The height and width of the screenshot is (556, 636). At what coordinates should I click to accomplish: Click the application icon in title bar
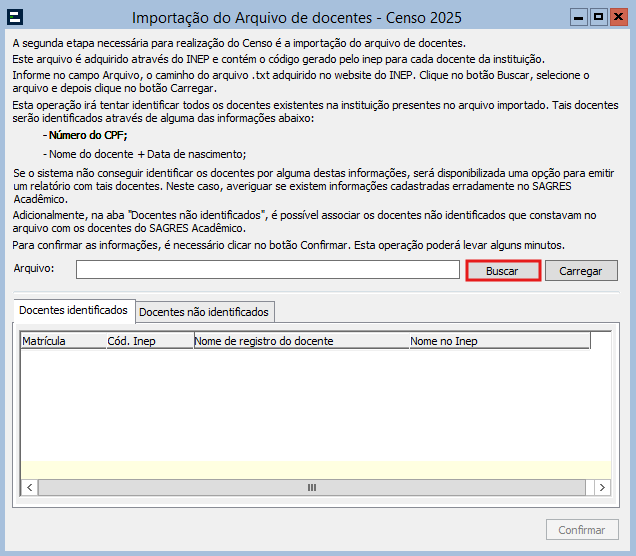point(15,17)
